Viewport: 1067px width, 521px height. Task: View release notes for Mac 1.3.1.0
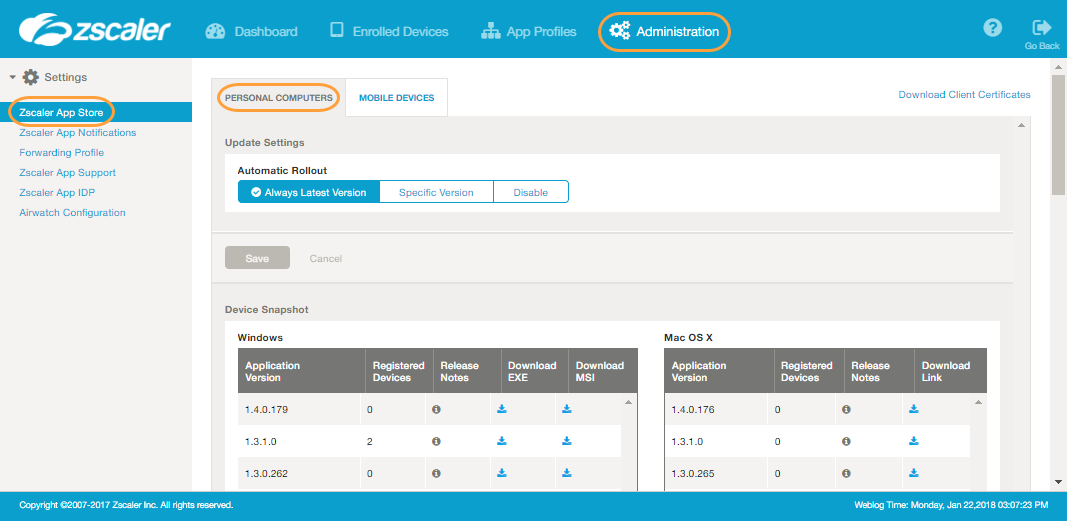point(846,441)
